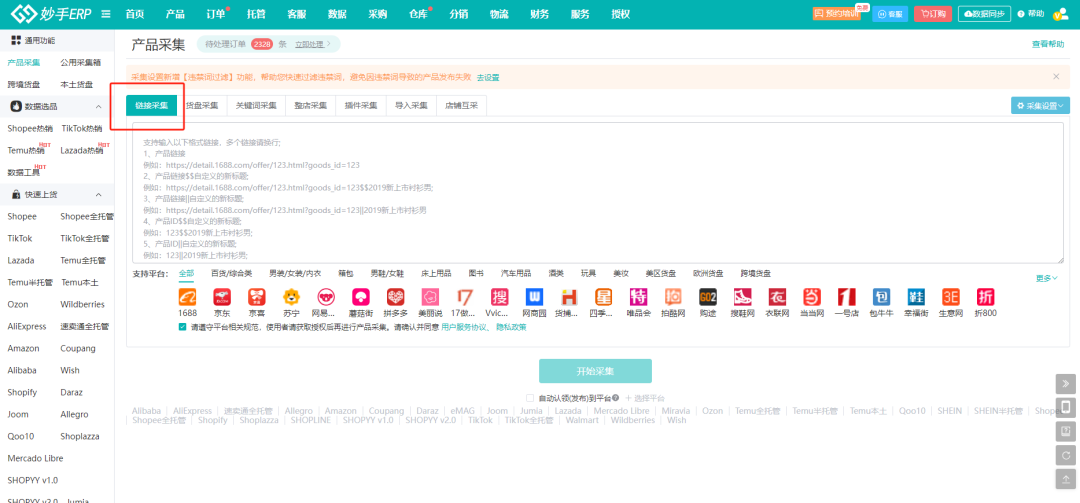Collapse the 数据选品 sidebar section
Viewport: 1080px width, 503px height.
click(98, 107)
